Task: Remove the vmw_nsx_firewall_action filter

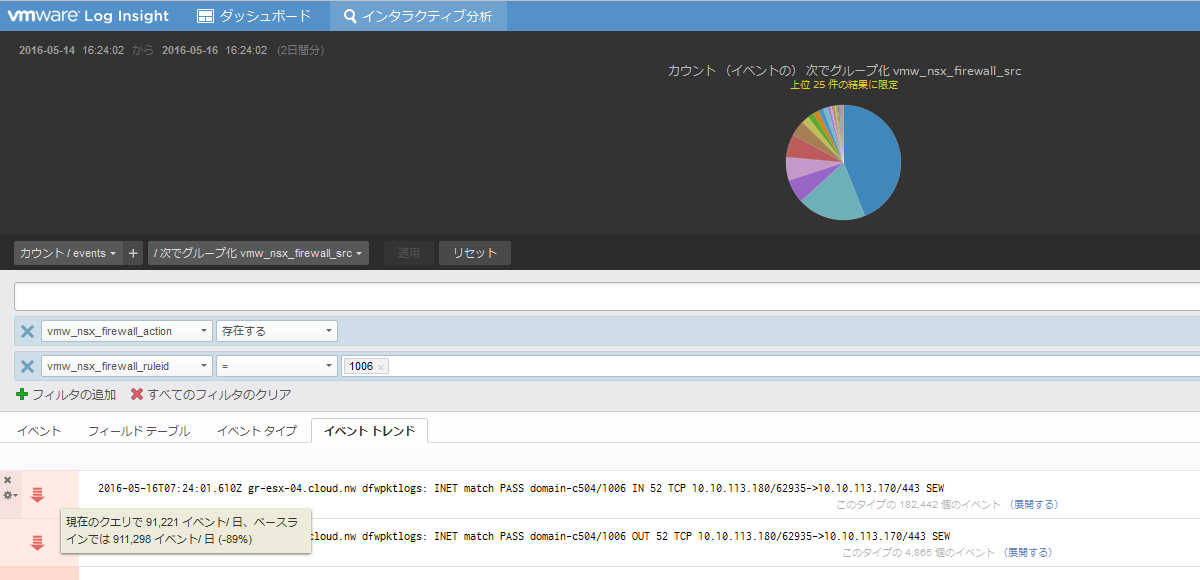Action: (27, 331)
